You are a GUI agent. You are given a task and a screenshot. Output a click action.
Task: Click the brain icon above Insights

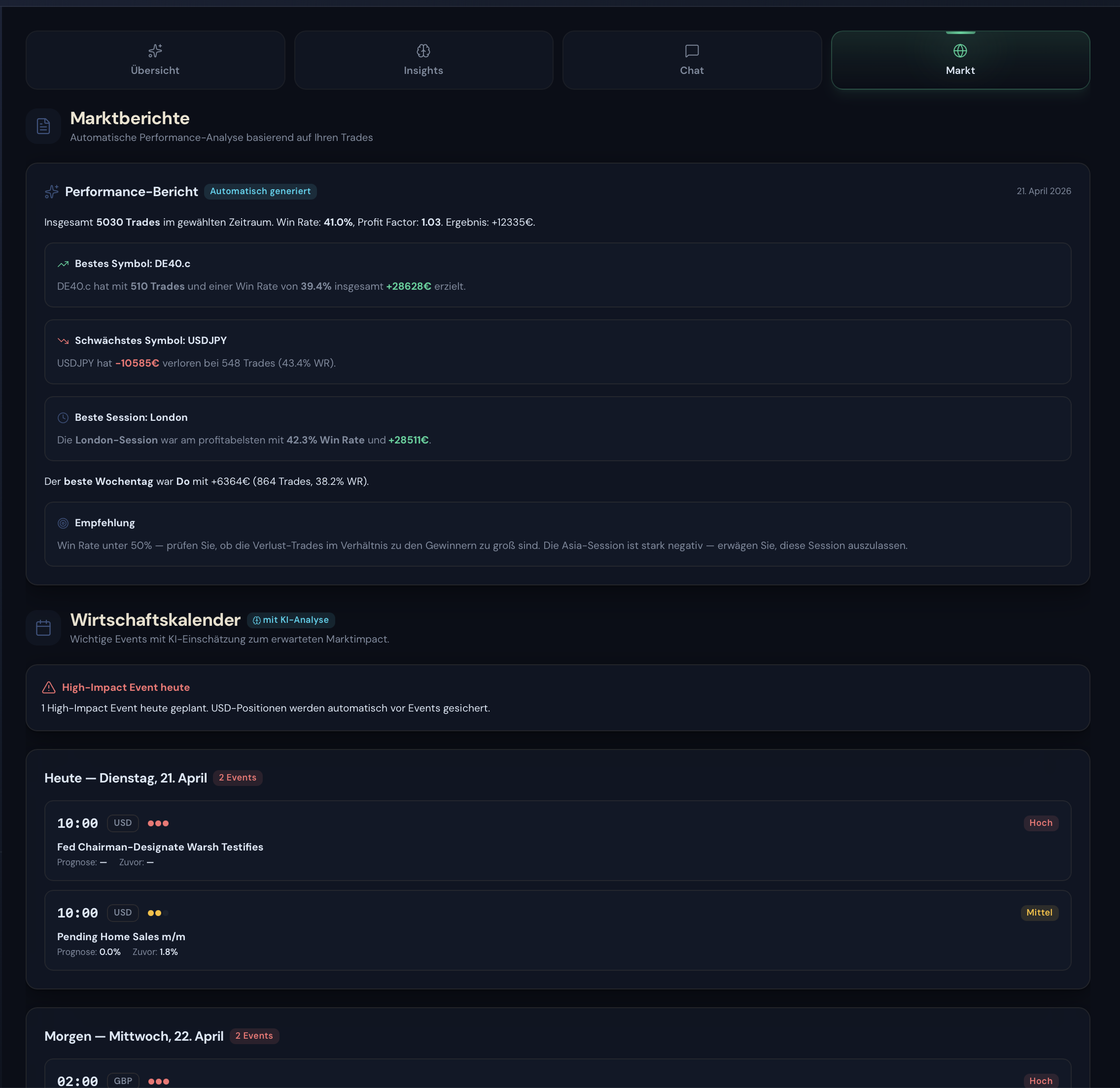pos(423,50)
